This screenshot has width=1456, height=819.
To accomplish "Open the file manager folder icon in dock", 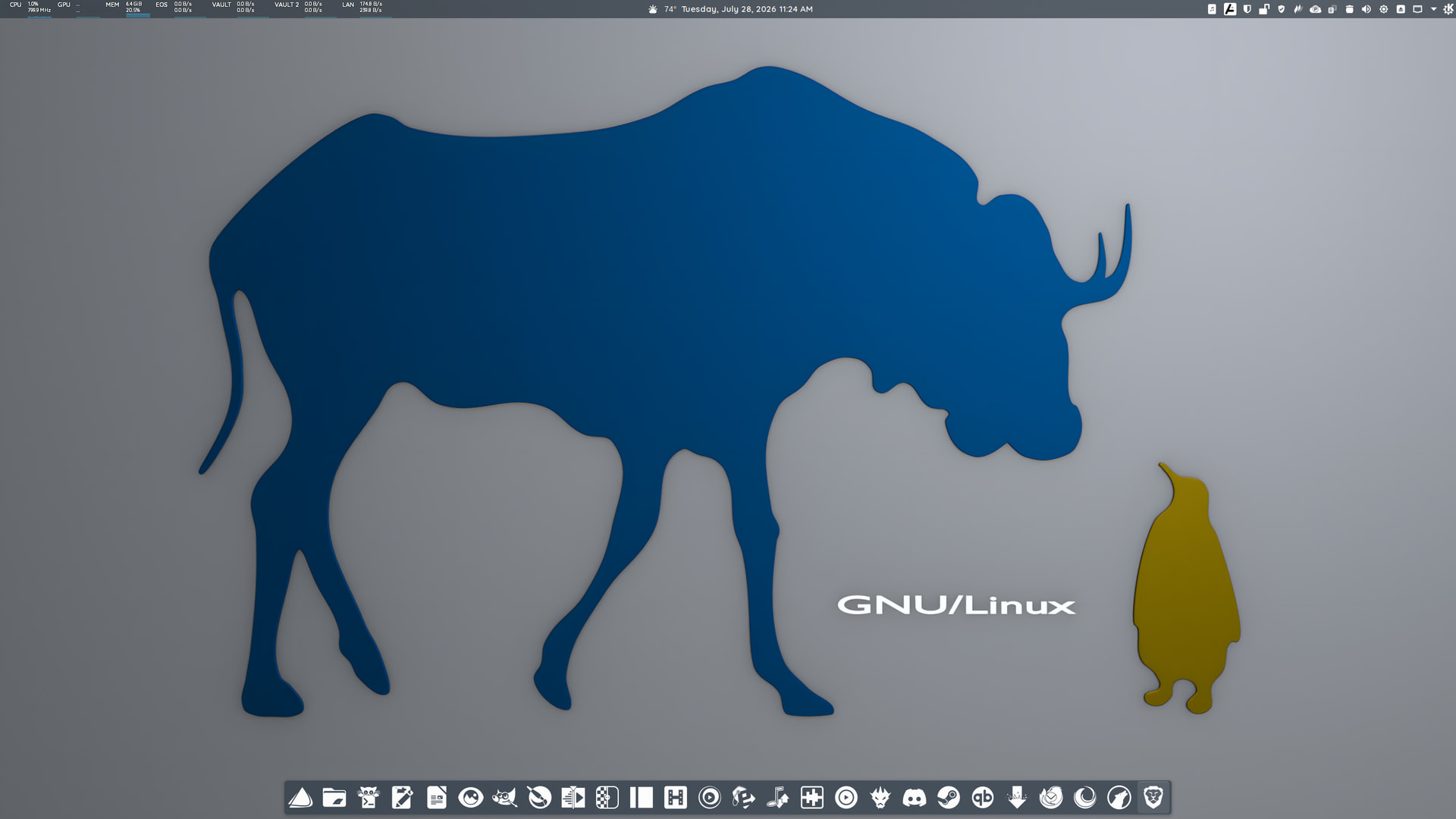I will [334, 798].
